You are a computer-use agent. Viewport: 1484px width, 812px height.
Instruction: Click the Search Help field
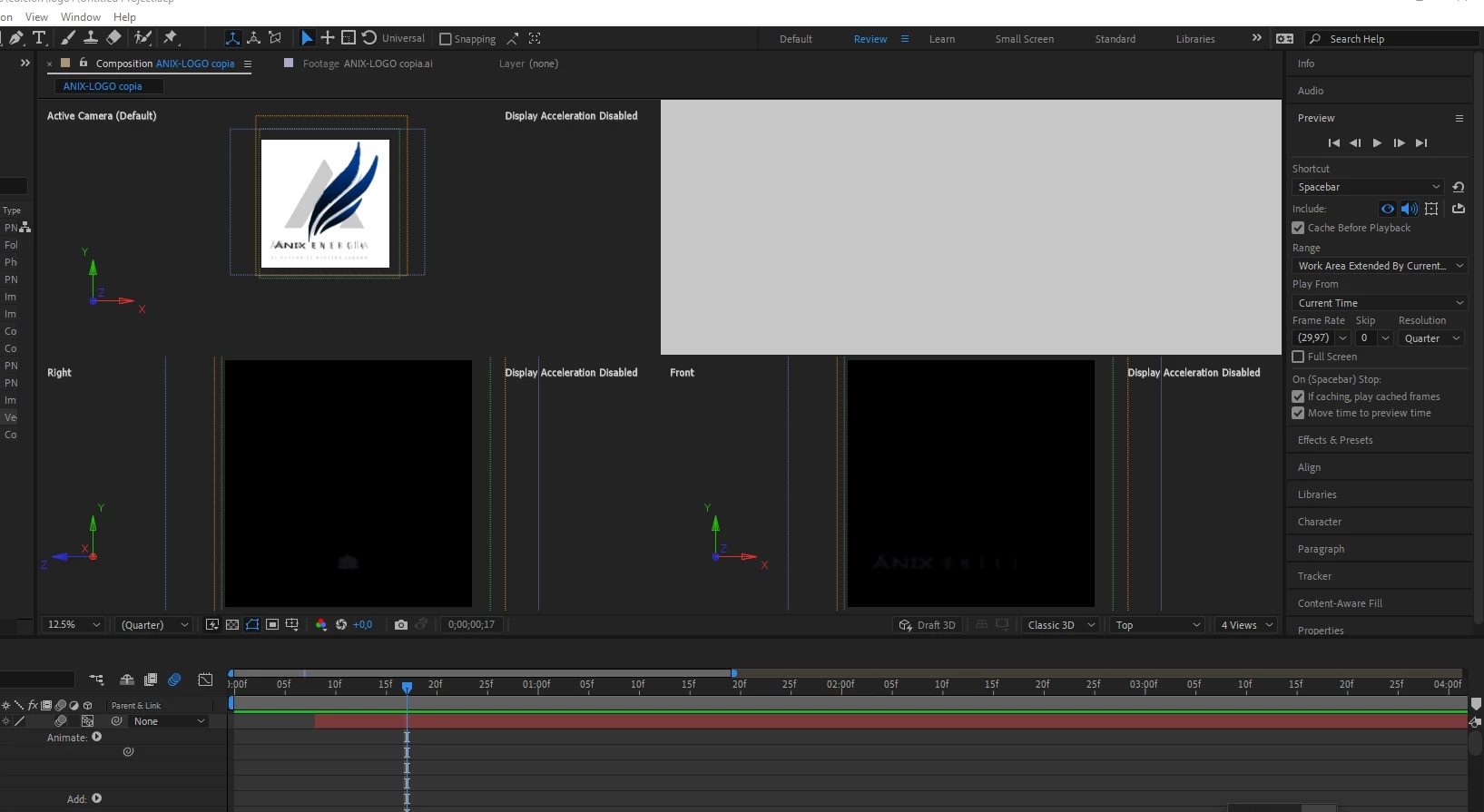(x=1393, y=39)
